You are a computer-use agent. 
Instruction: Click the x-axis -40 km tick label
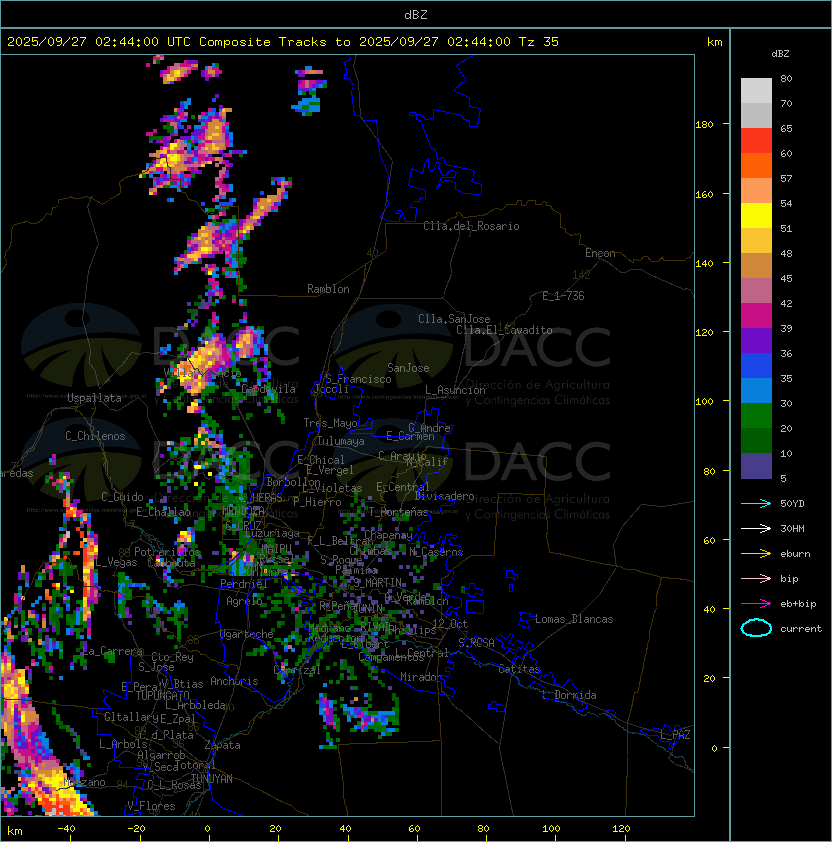[x=66, y=829]
